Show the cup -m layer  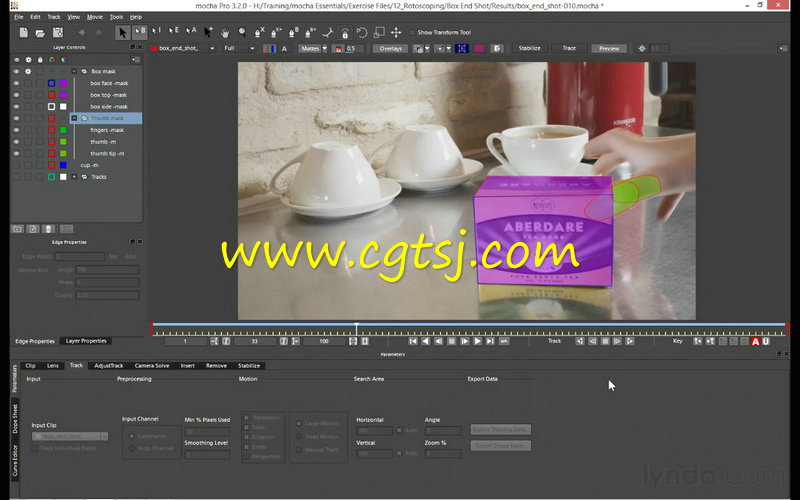point(16,165)
